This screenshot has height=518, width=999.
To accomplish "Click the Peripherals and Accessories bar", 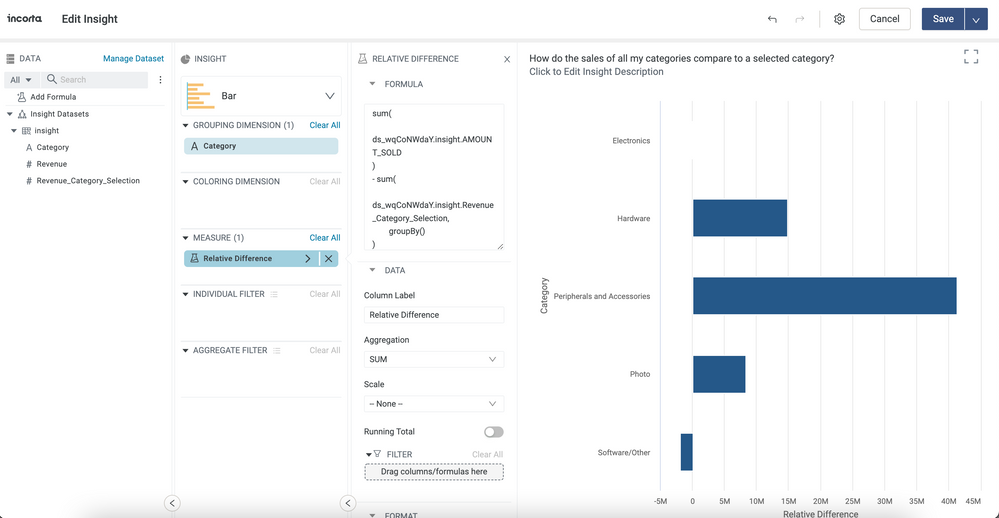I will point(824,296).
